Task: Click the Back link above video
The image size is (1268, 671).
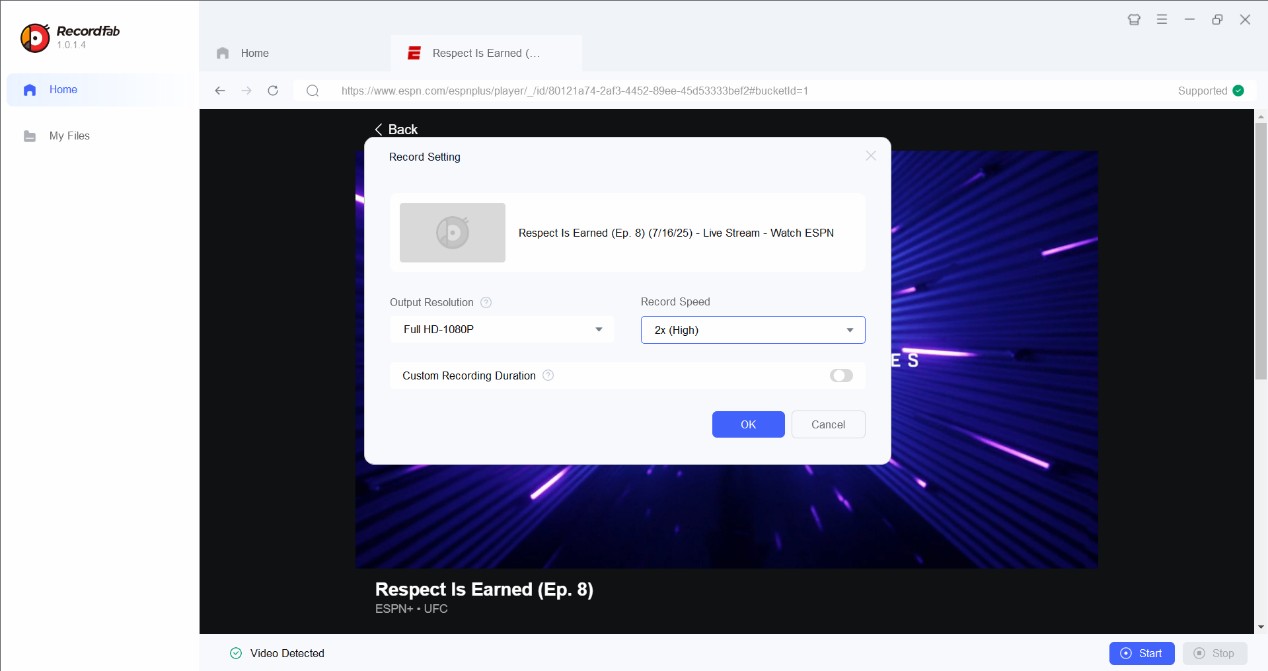Action: [396, 129]
